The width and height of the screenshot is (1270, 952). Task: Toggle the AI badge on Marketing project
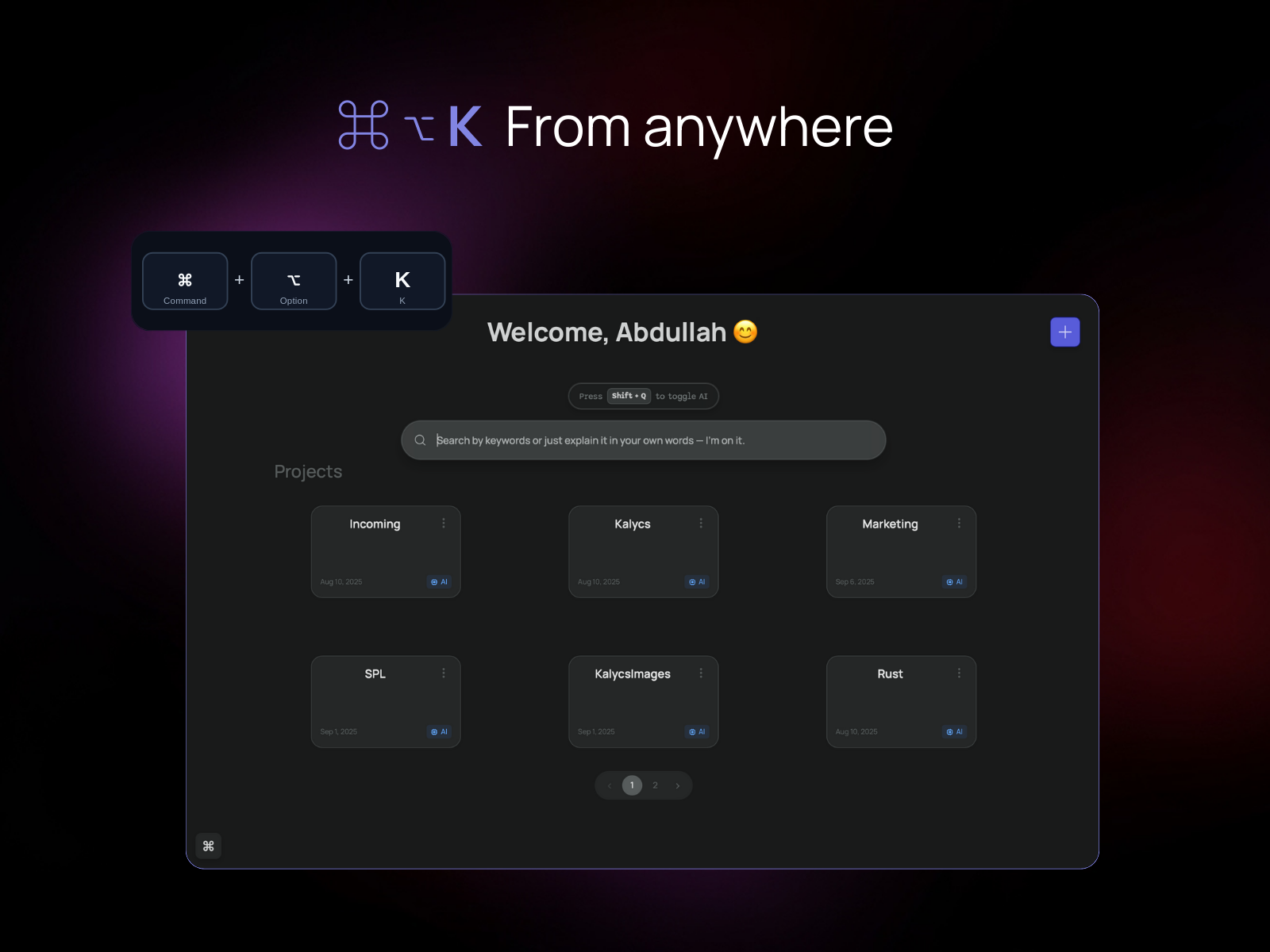click(x=954, y=582)
